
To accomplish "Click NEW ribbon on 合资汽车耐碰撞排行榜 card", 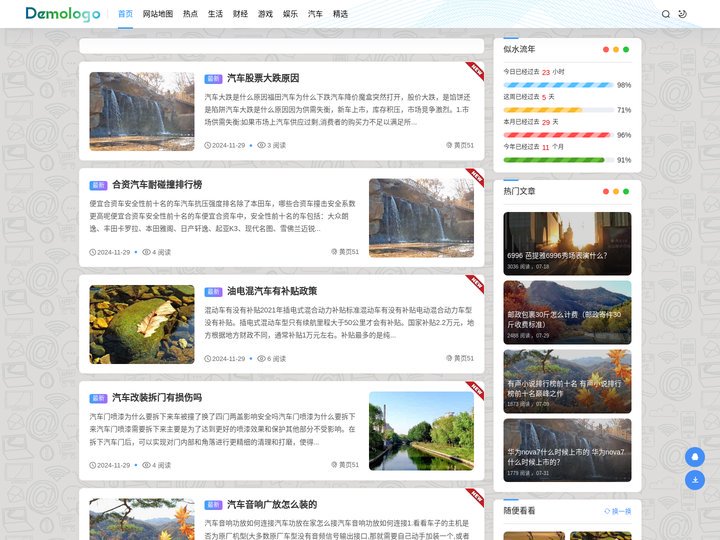I will tap(476, 177).
